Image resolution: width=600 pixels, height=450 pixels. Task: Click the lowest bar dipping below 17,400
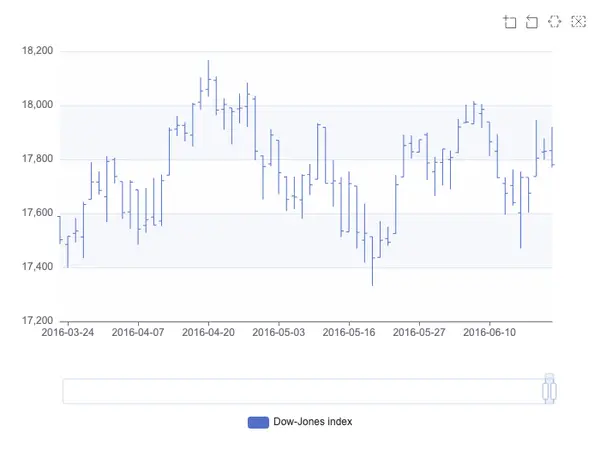click(x=372, y=261)
